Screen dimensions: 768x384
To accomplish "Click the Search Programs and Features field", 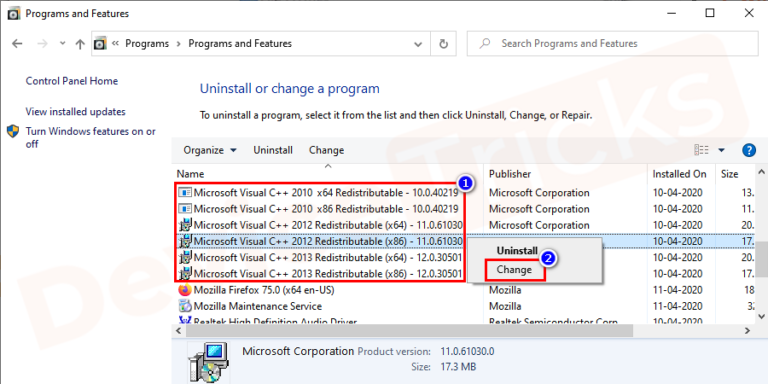I will [612, 44].
